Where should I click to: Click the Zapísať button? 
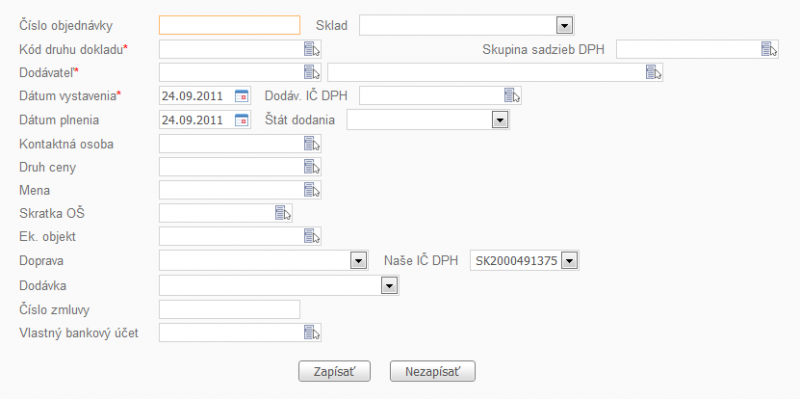tap(335, 371)
